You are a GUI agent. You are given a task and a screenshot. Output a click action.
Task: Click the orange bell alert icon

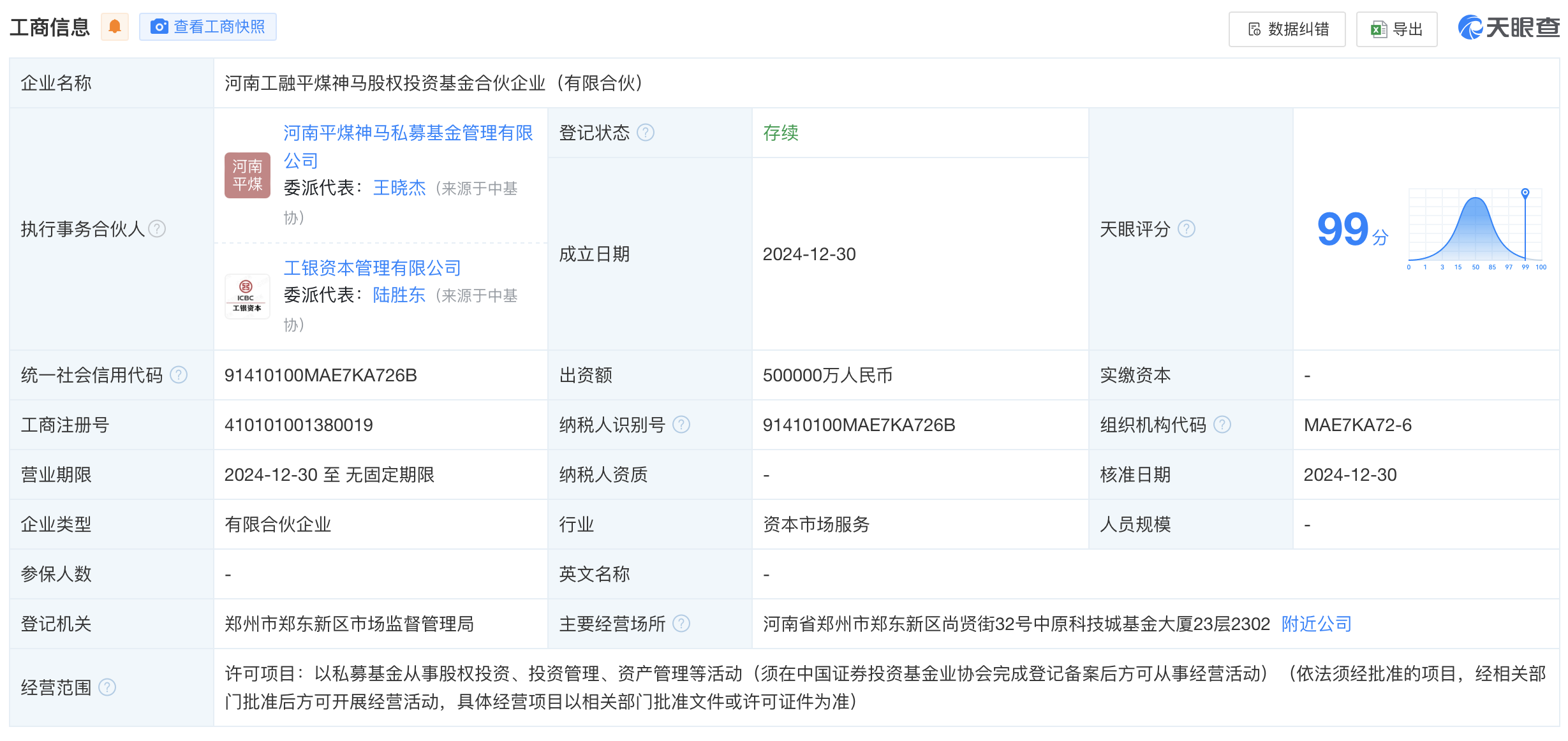point(115,27)
